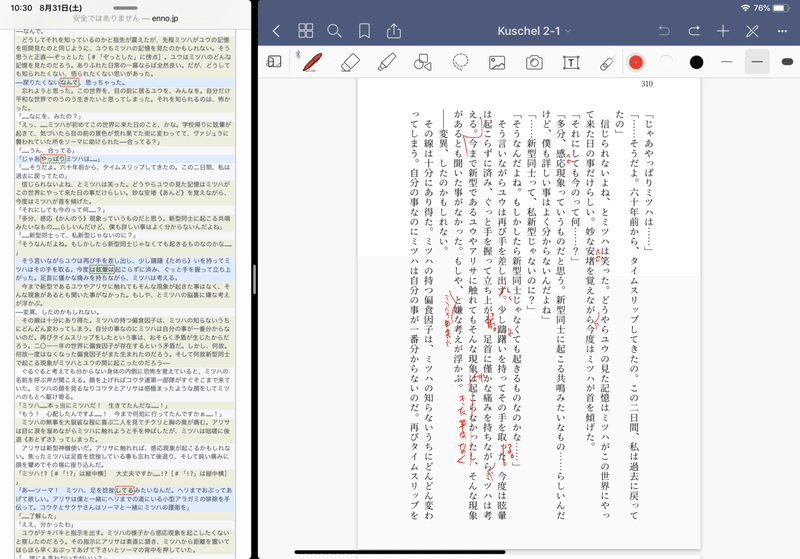Open the share and export menu
Image resolution: width=800 pixels, height=559 pixels.
(394, 31)
